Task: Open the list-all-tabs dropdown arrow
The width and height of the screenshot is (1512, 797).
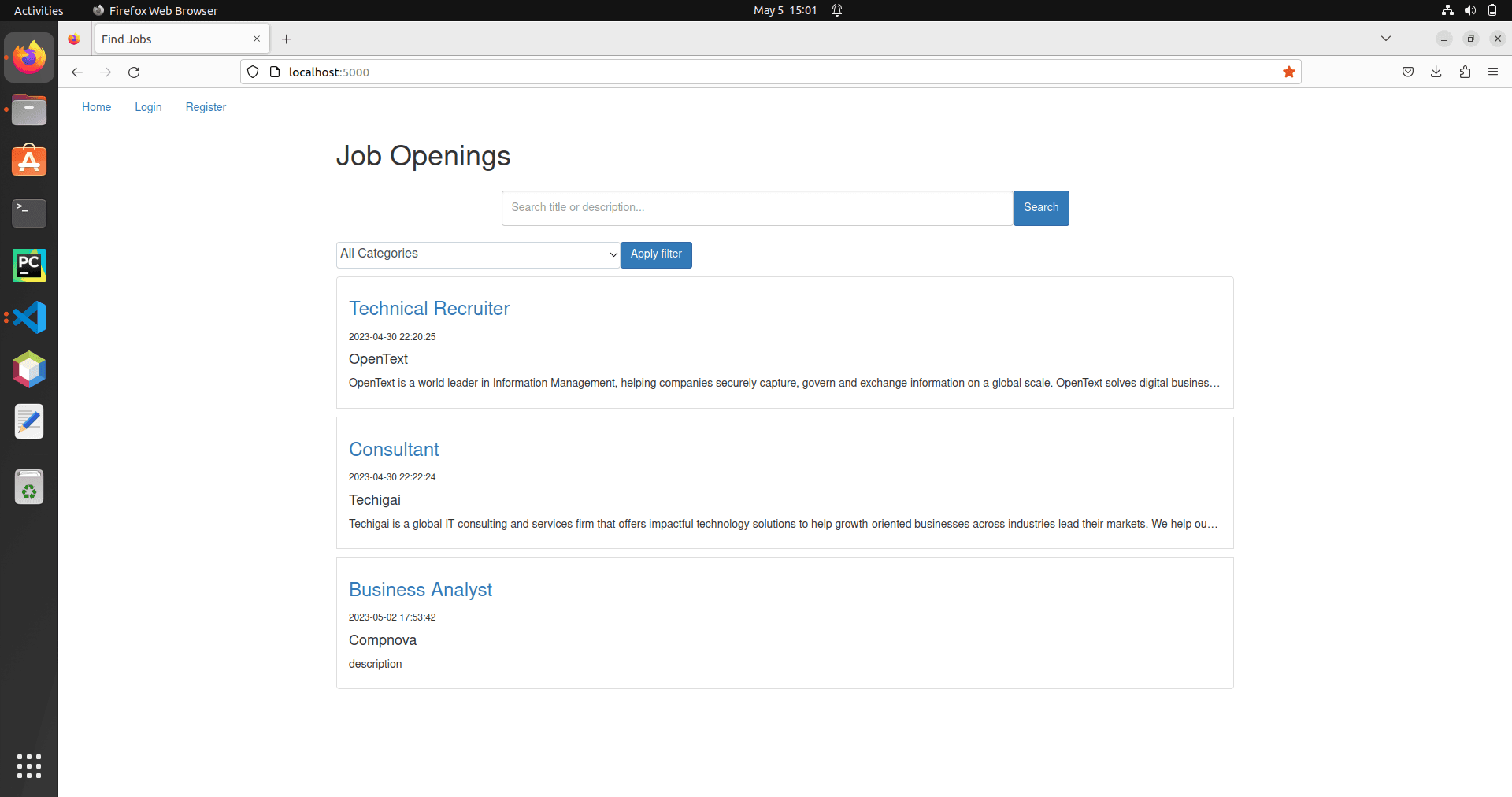Action: [1386, 38]
